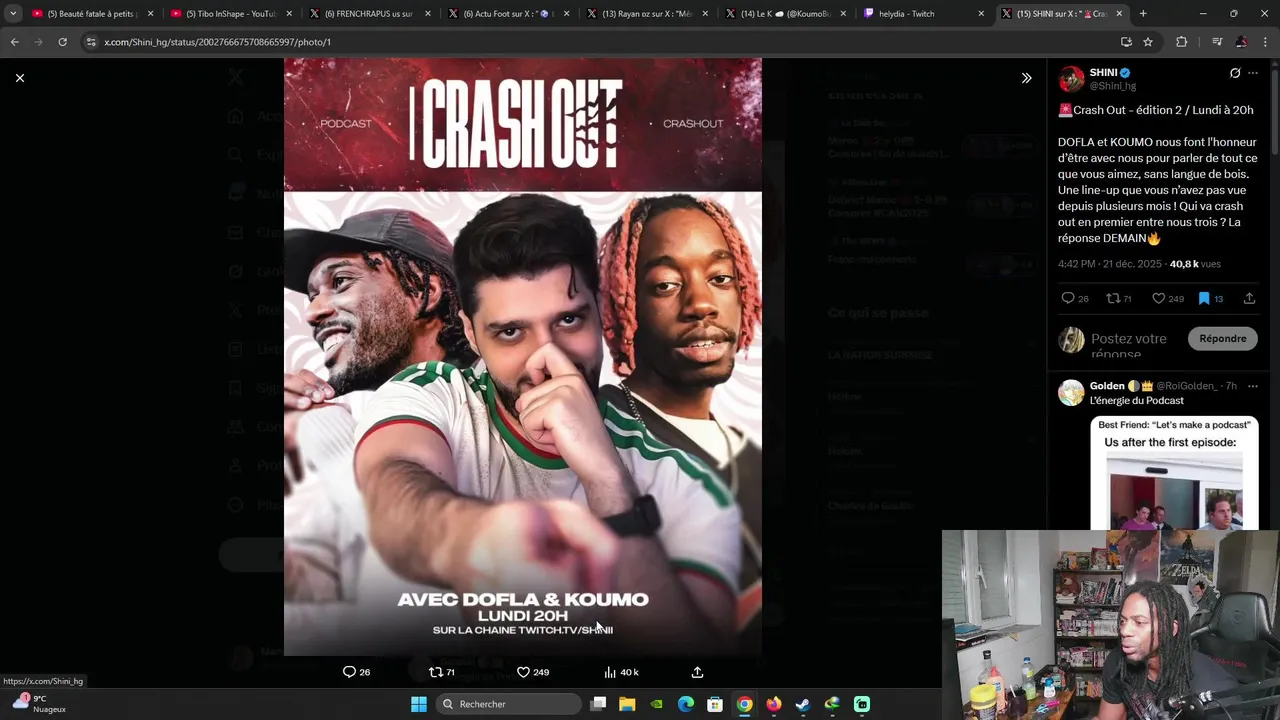Open the Chrome profile avatar
Image resolution: width=1280 pixels, height=720 pixels.
(x=1241, y=42)
